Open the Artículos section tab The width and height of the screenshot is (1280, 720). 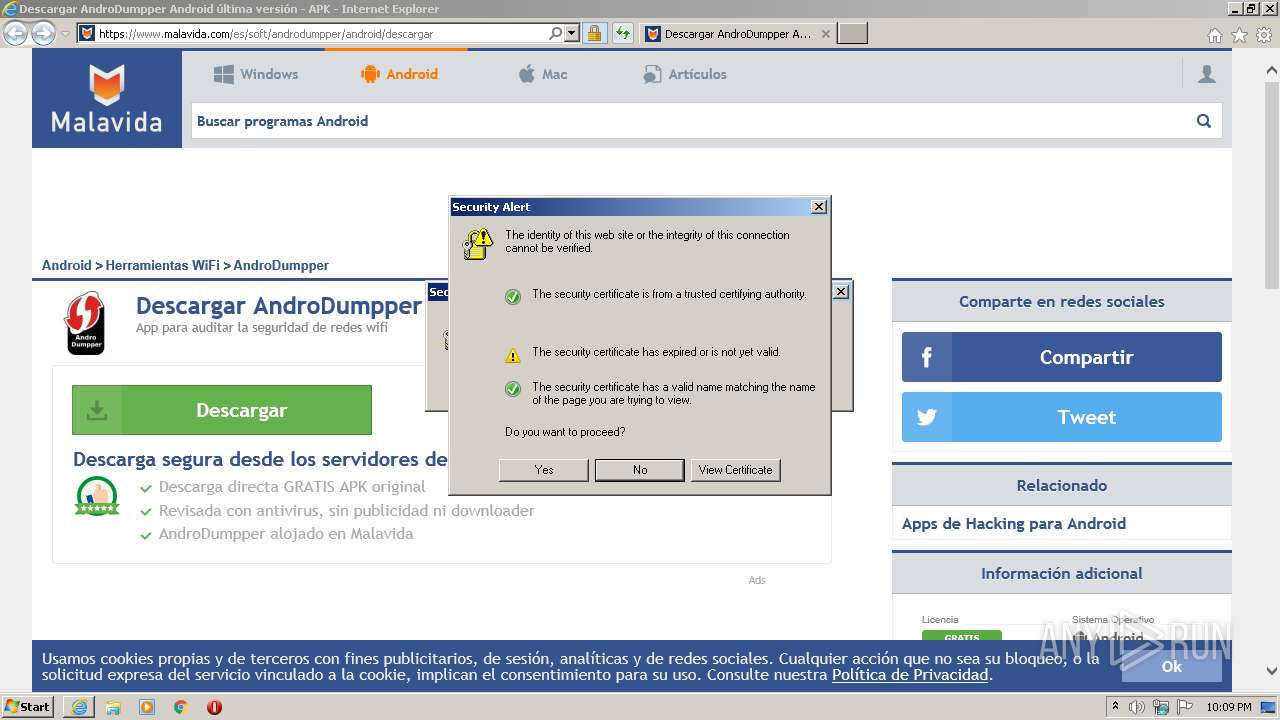pos(685,74)
